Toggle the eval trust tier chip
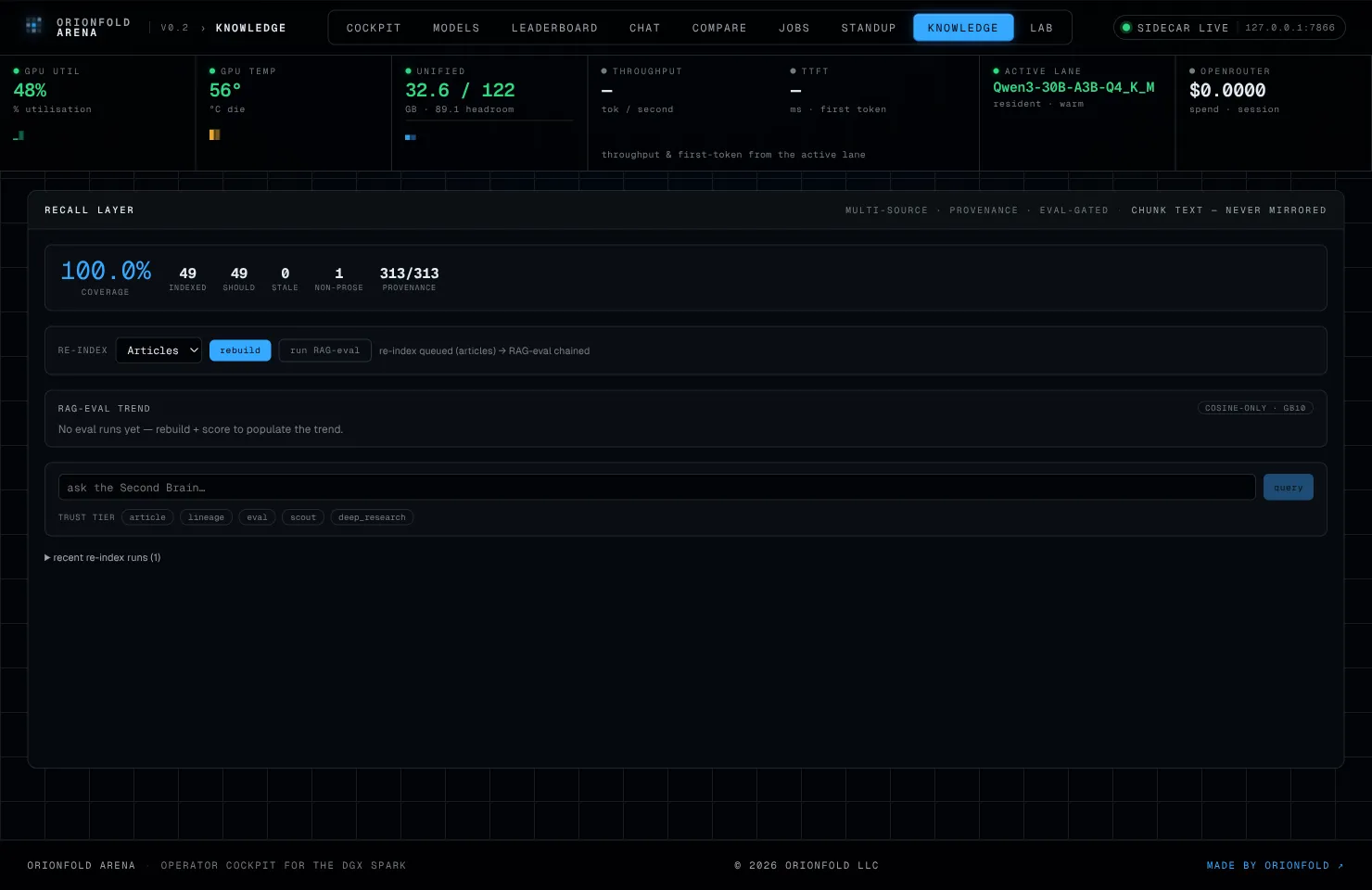 click(x=257, y=517)
